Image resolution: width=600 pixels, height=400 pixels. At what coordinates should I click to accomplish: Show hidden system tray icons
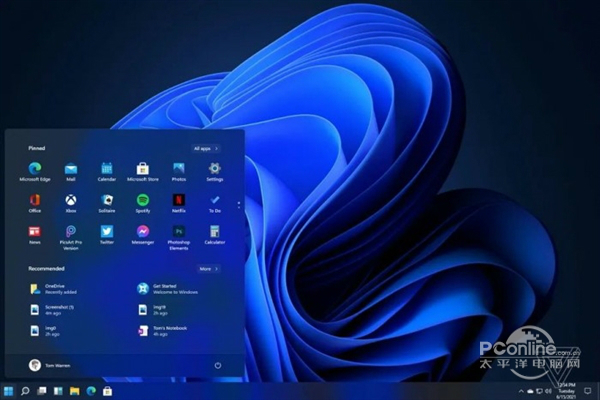point(521,391)
